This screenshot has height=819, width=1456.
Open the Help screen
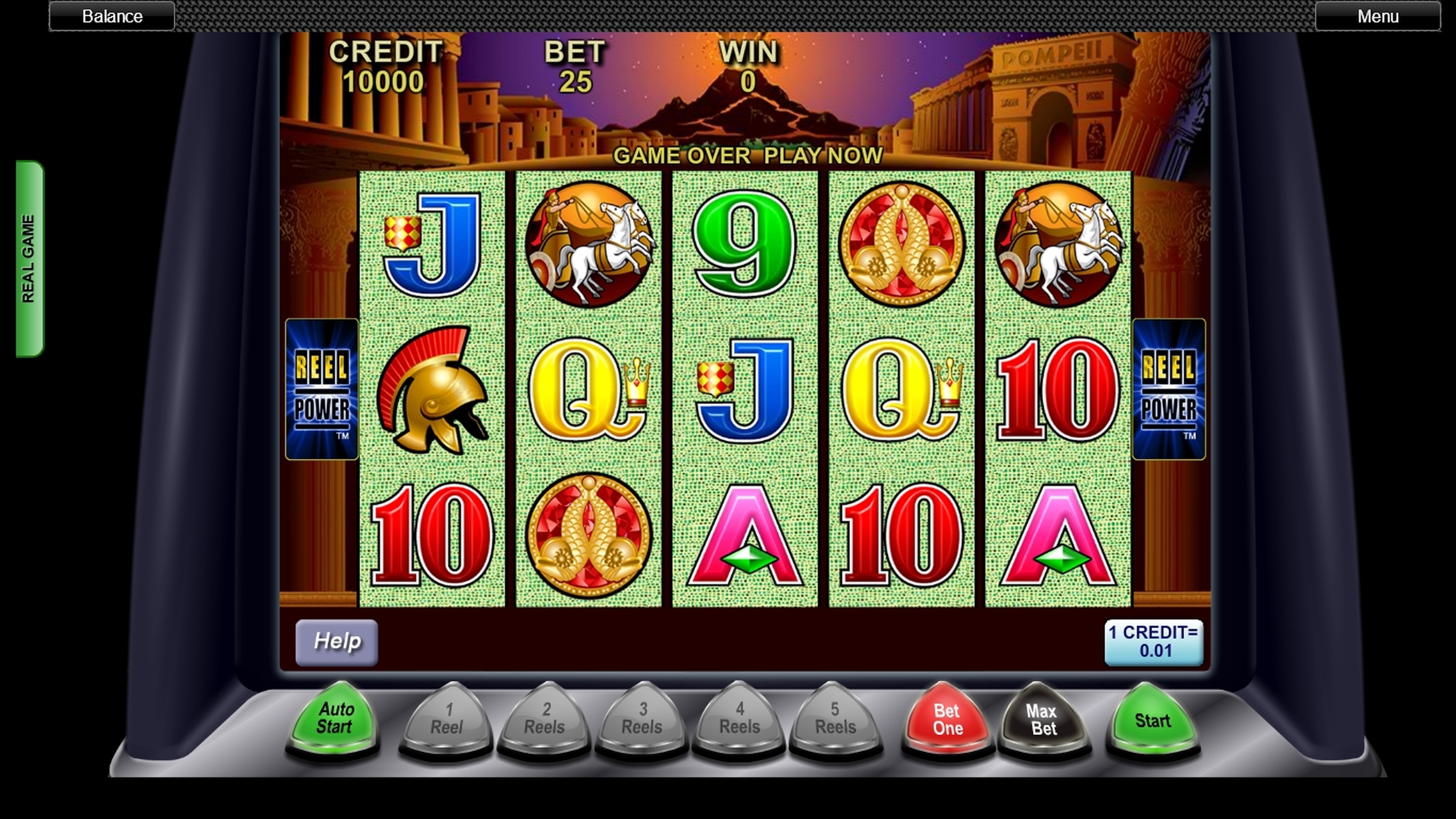337,642
